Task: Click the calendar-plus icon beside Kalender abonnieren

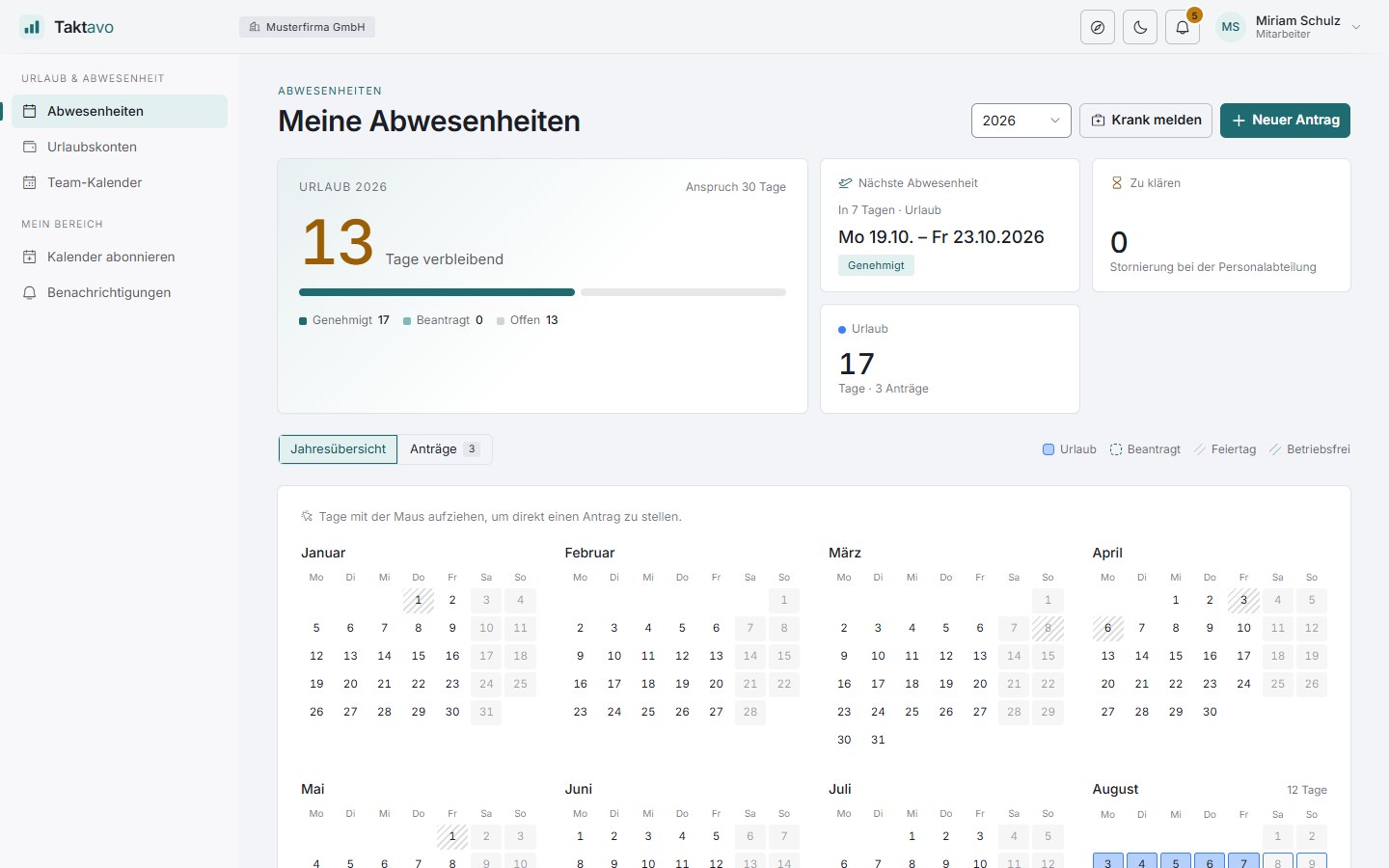Action: [29, 257]
